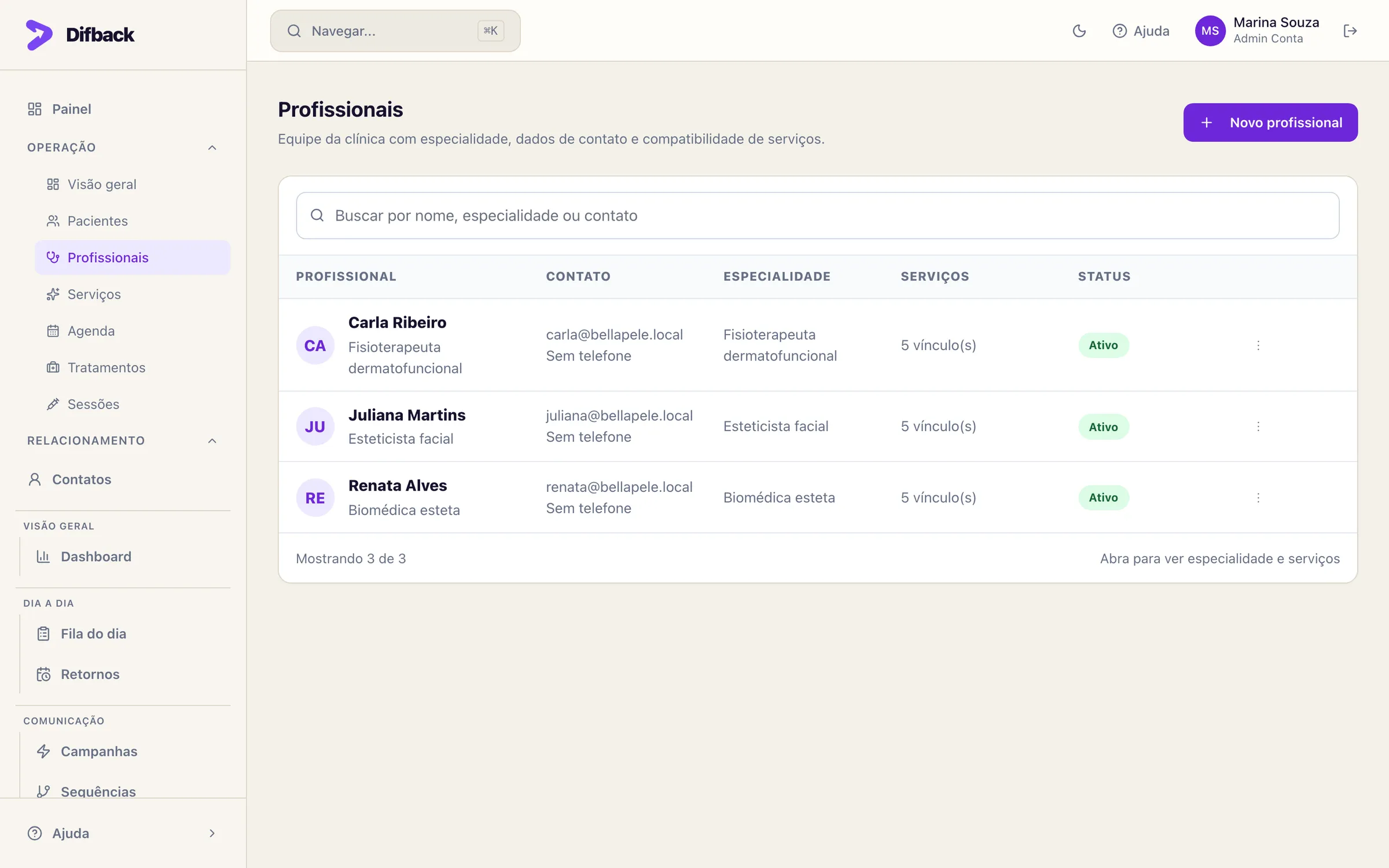Click the Sequências branch icon
The width and height of the screenshot is (1389, 868).
pyautogui.click(x=43, y=791)
